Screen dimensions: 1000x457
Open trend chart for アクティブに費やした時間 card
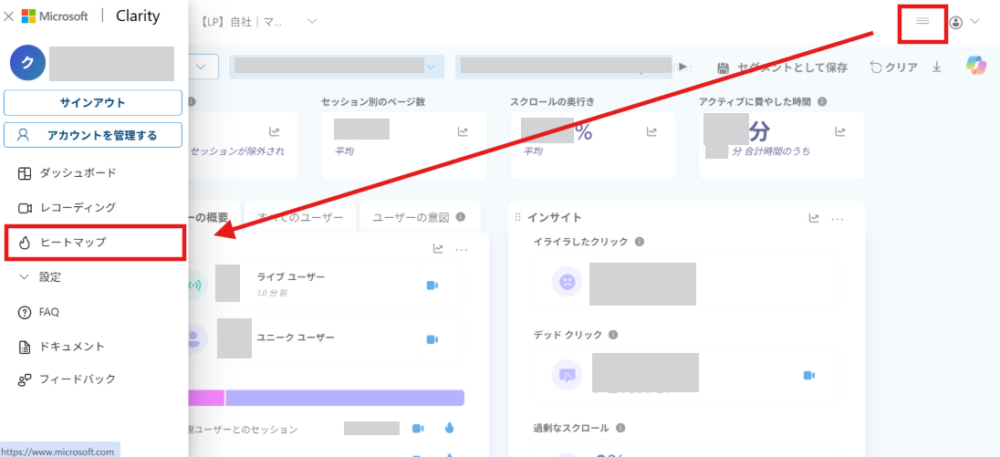tap(841, 132)
